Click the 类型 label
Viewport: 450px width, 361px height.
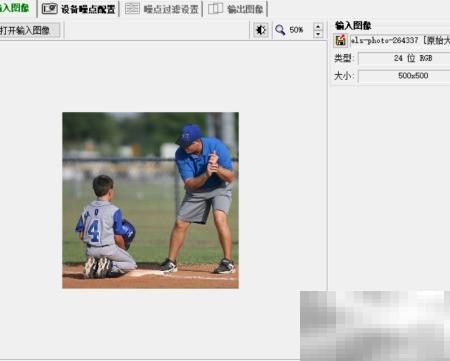(343, 58)
